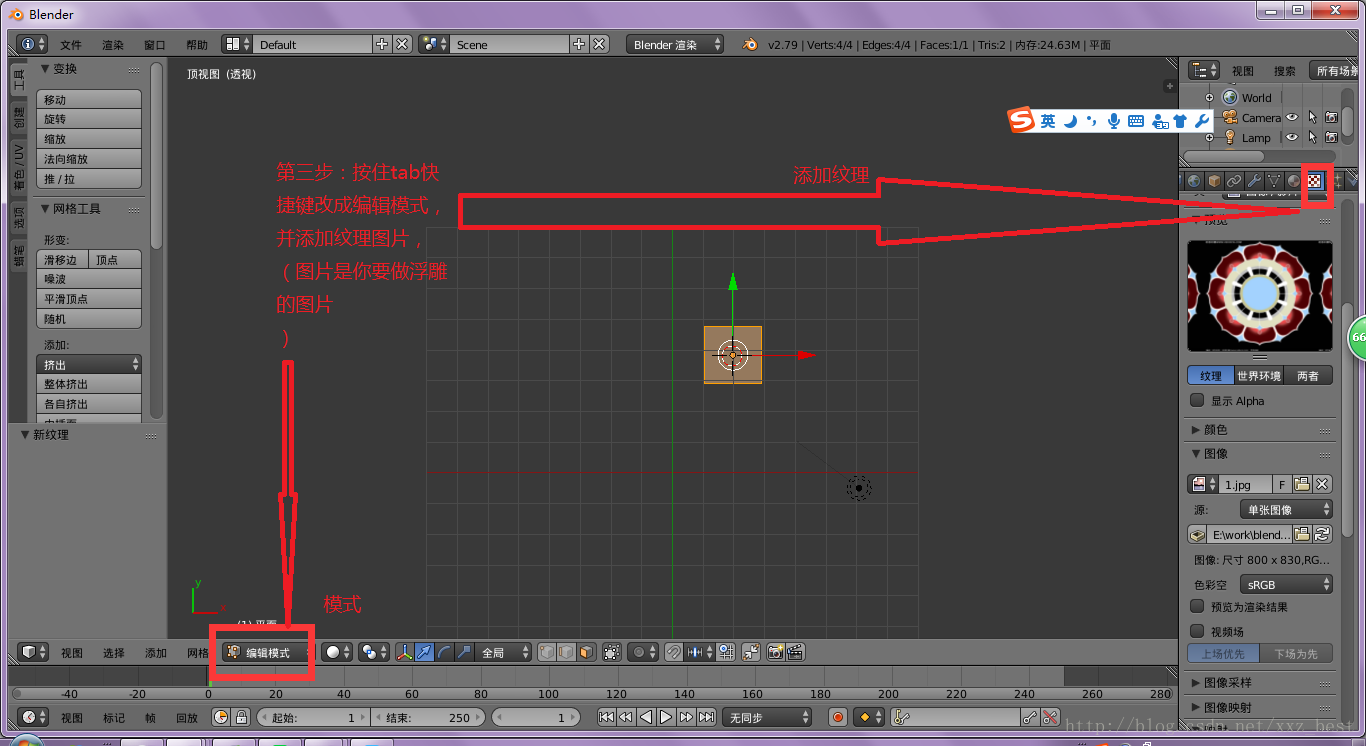Screen dimensions: 1366x746
Task: Click the limit selection to visible icon
Action: [x=611, y=652]
